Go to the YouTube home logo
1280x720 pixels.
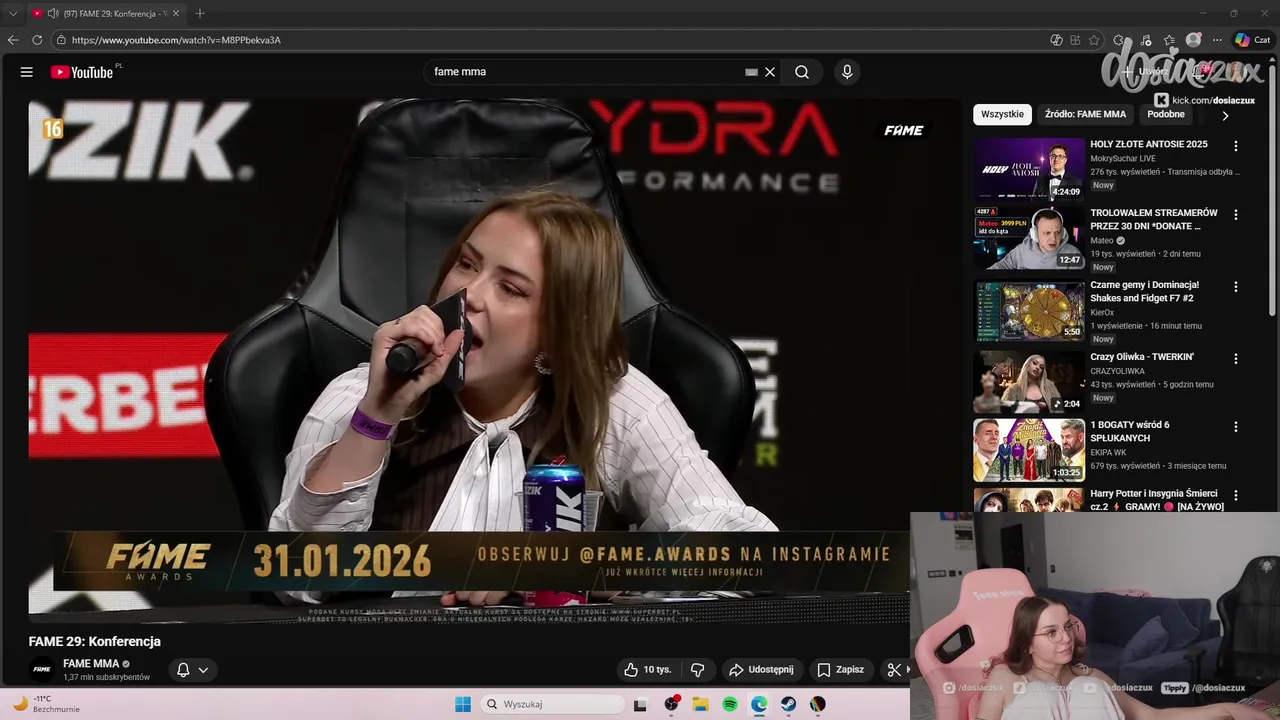tap(82, 72)
